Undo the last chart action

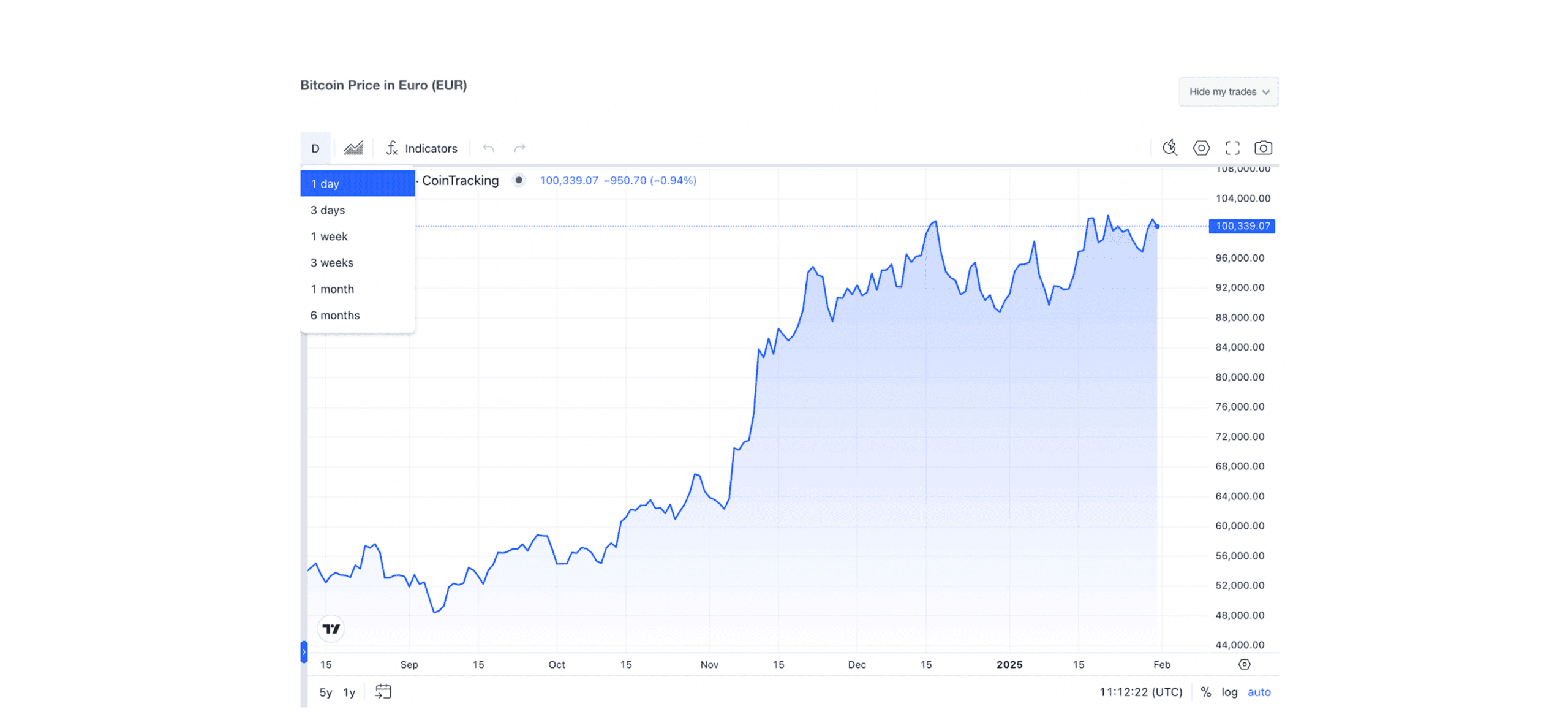coord(488,148)
